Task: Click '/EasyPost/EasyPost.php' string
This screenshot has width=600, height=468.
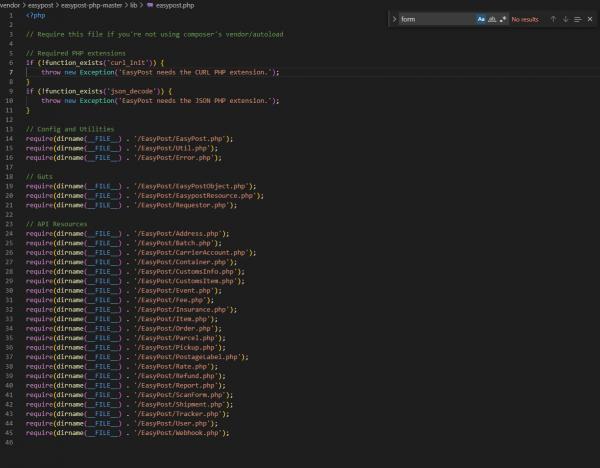Action: tap(180, 139)
